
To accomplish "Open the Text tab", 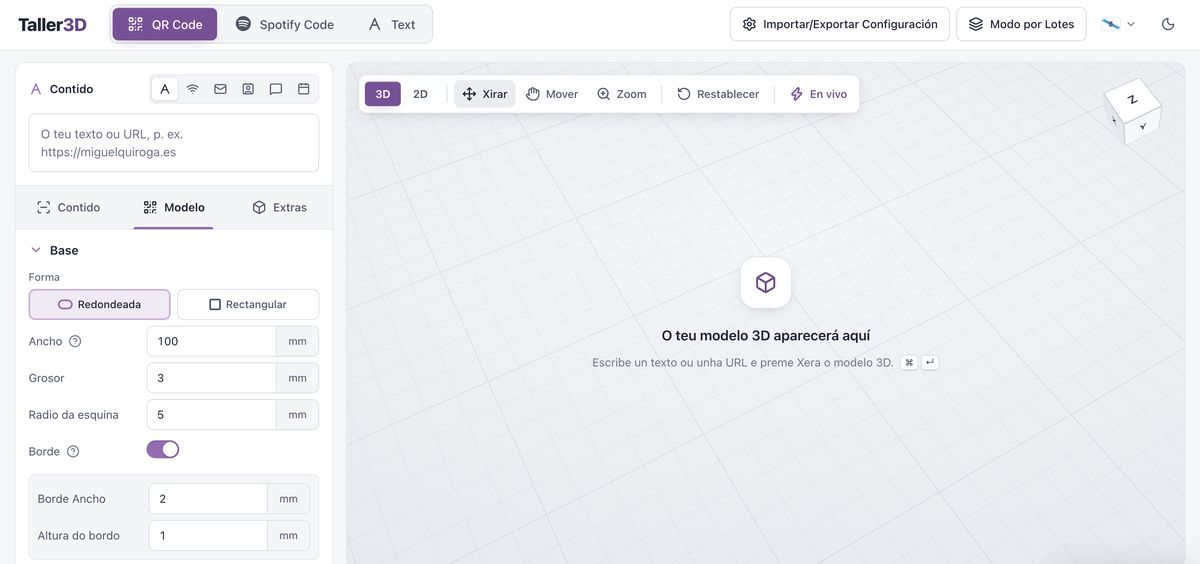I will pos(392,24).
